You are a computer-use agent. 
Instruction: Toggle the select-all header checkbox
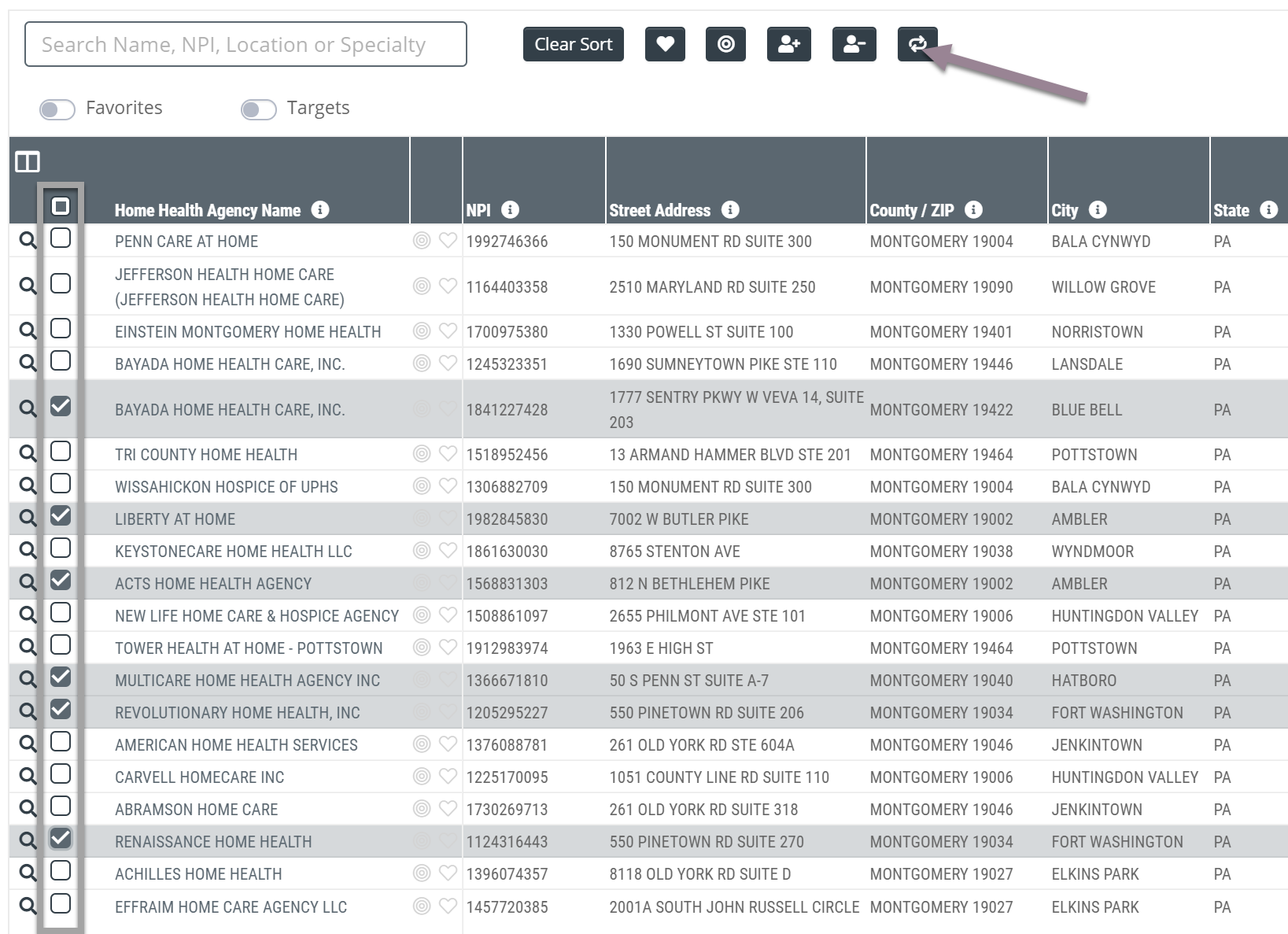(61, 206)
